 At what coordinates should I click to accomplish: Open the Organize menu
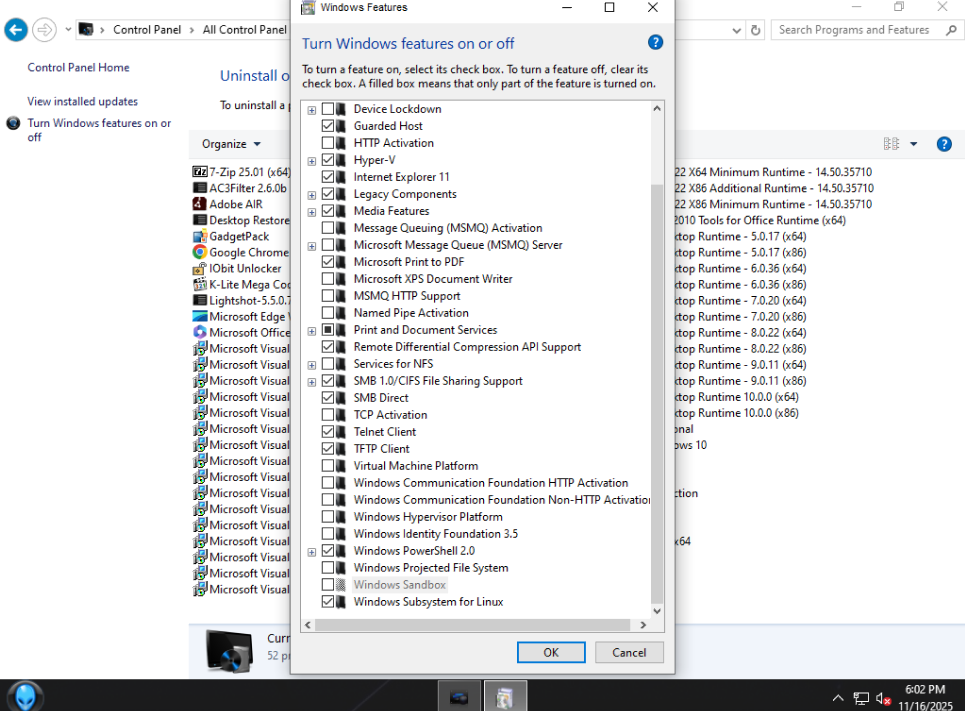(x=231, y=144)
